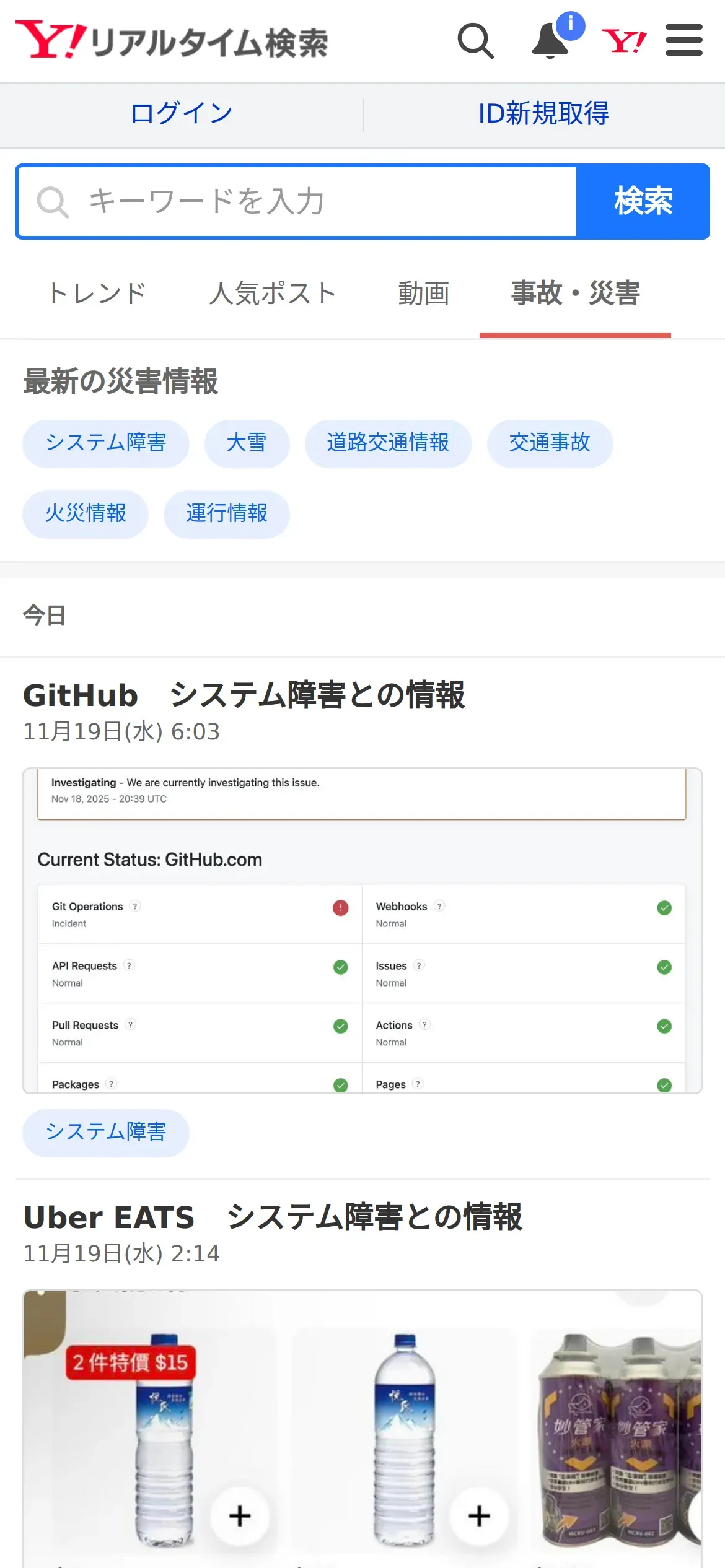Open the GitHub status screenshot thumbnail
Screen dimensions: 725x1568
click(362, 931)
